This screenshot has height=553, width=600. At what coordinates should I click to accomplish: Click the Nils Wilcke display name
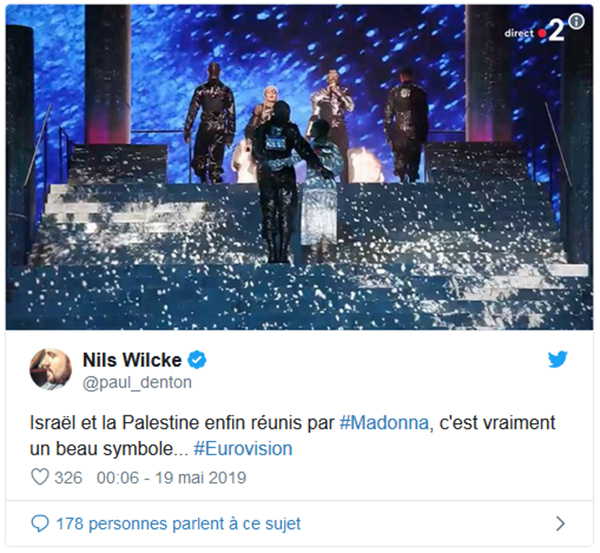pyautogui.click(x=132, y=360)
